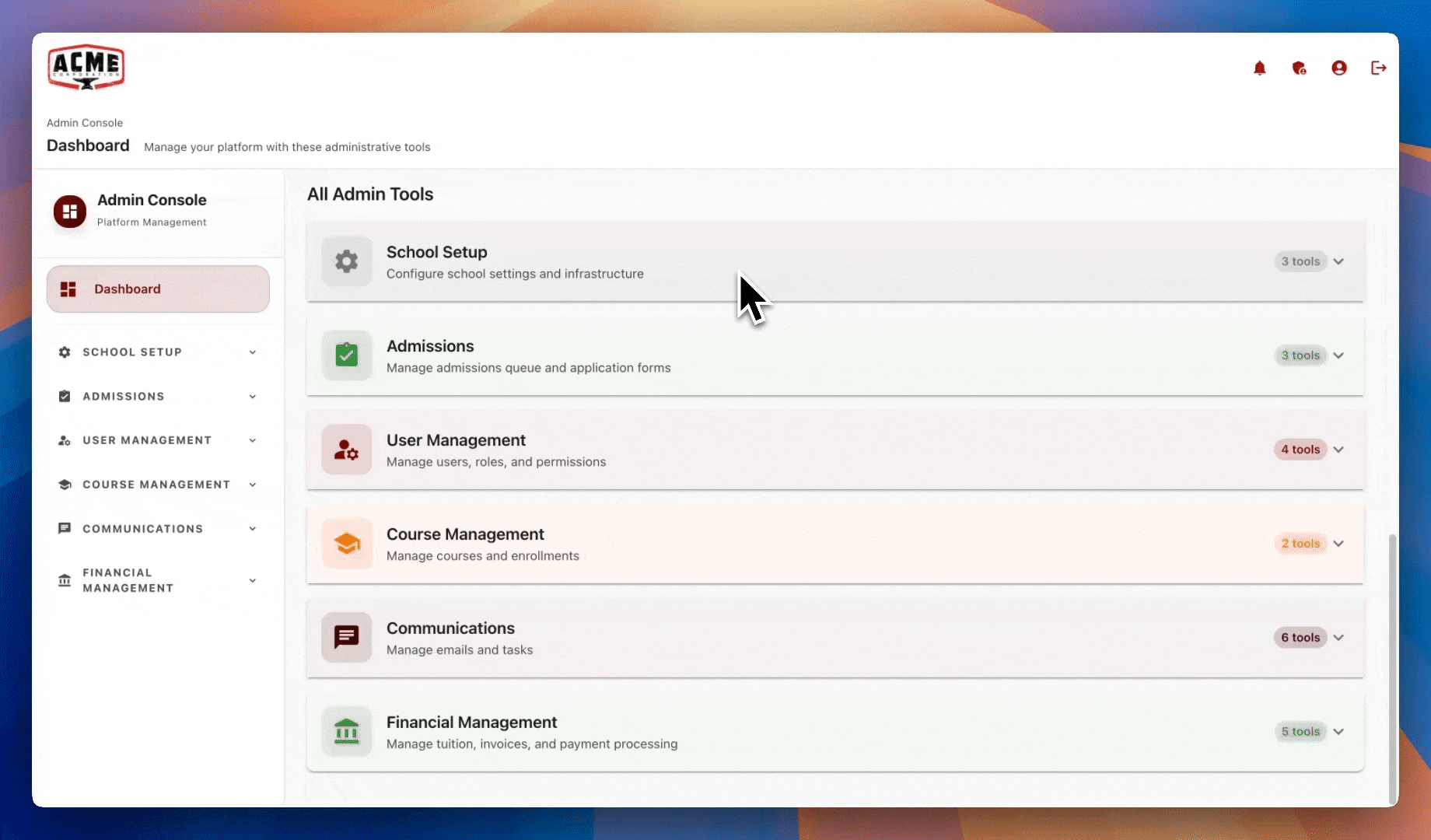The image size is (1431, 840).
Task: Click the Course Management cap icon in sidebar
Action: pos(65,485)
